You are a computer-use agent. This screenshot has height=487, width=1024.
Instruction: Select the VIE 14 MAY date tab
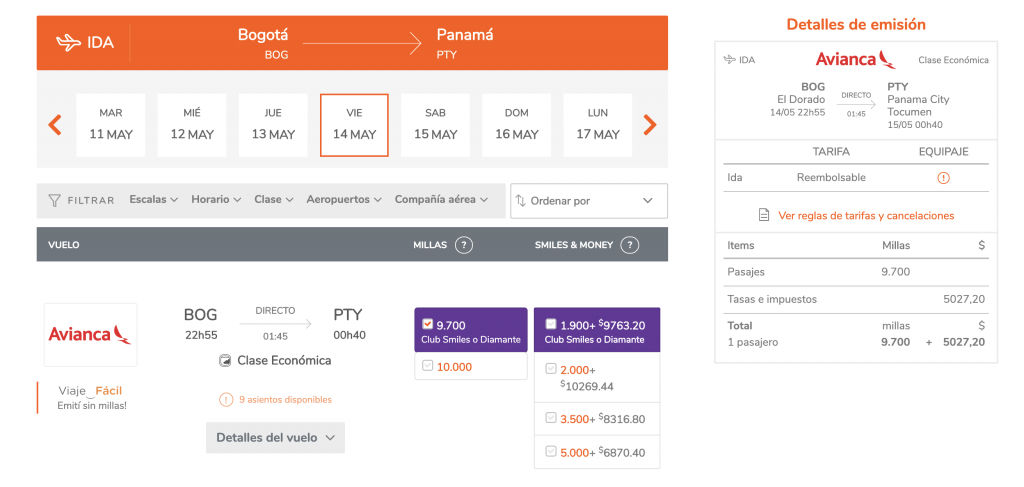[x=355, y=125]
